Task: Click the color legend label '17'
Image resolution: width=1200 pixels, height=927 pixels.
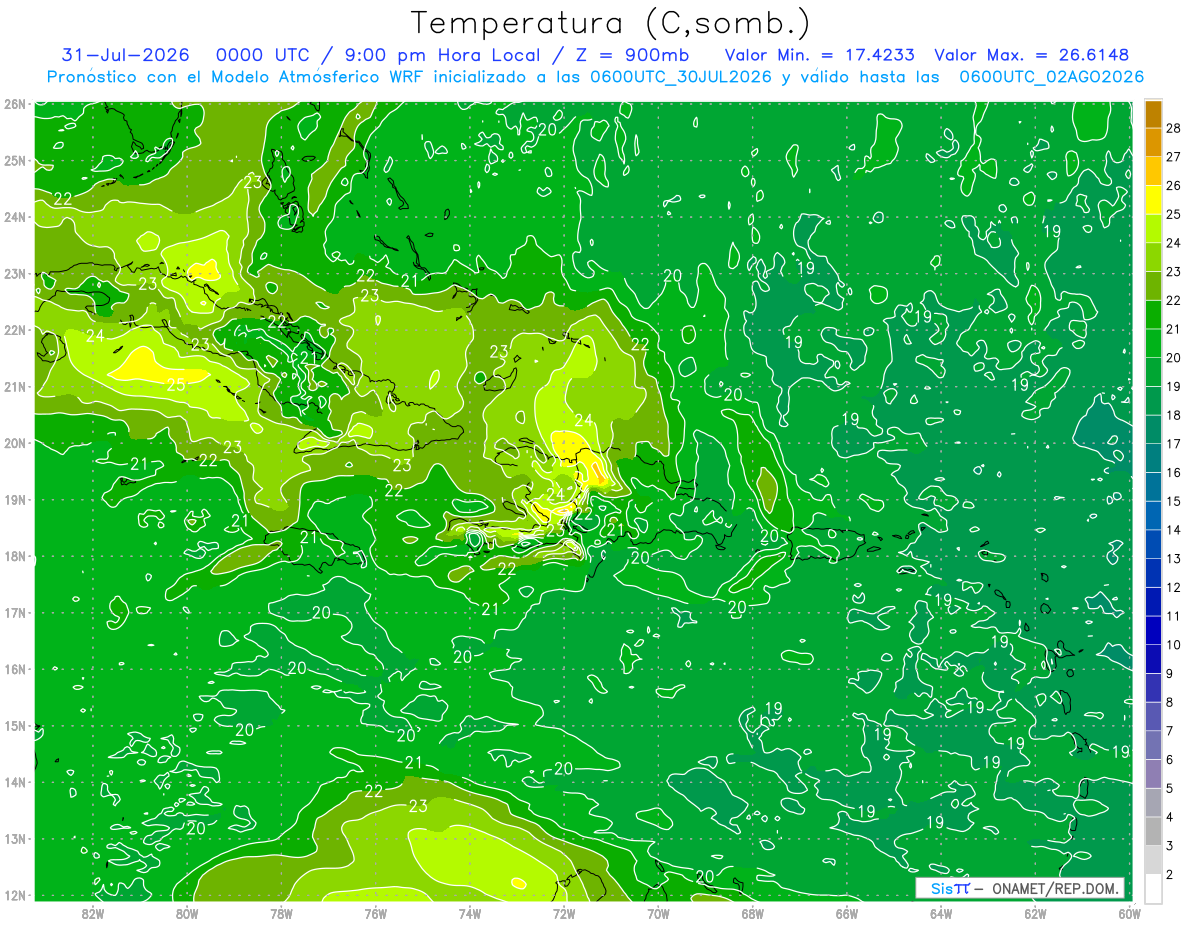Action: point(1173,444)
